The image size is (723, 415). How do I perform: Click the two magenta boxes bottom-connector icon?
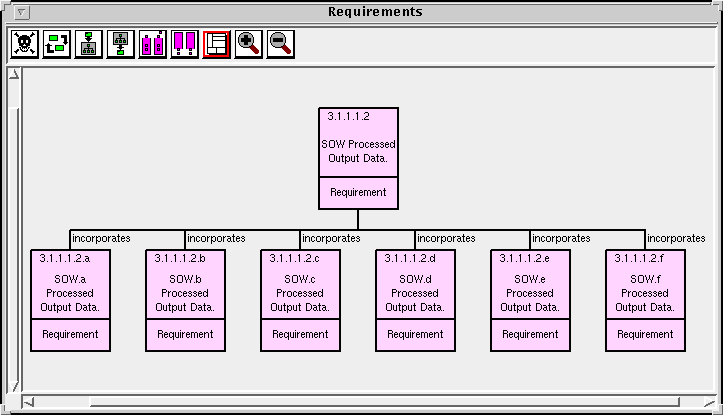[185, 44]
